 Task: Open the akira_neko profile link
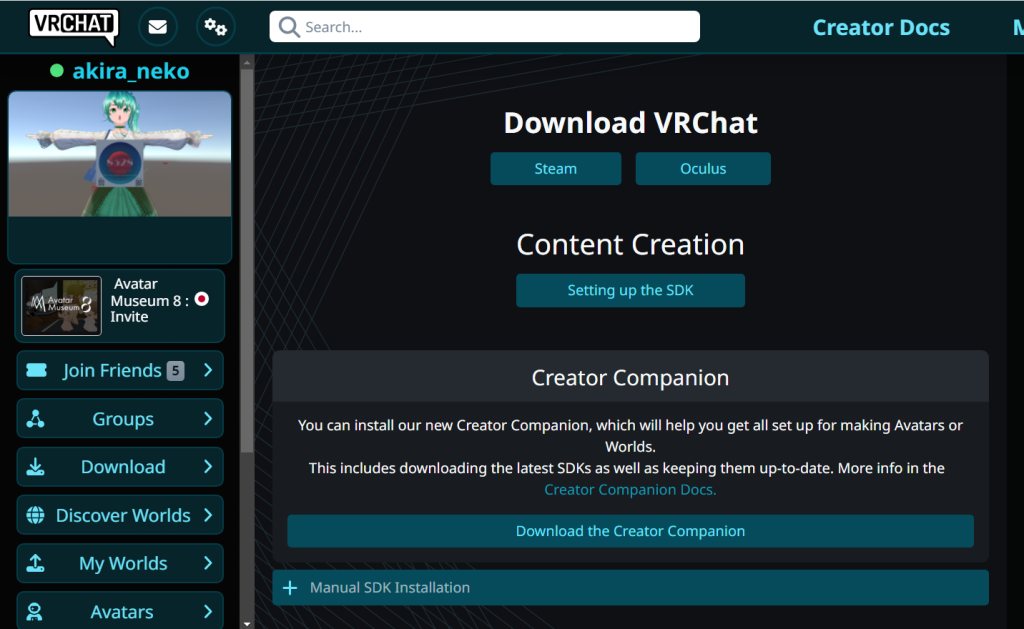point(131,71)
